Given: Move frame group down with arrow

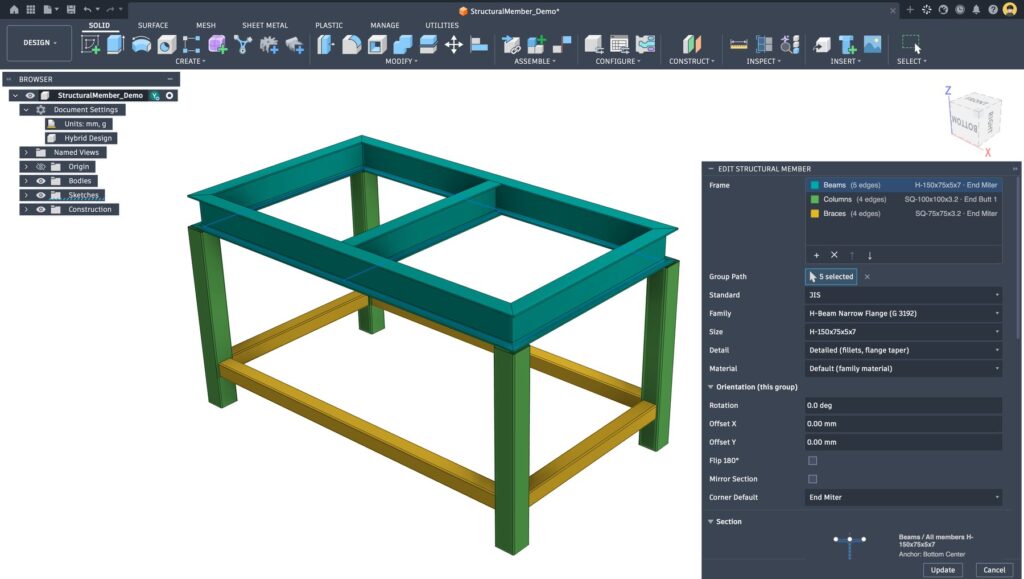Looking at the screenshot, I should 869,255.
